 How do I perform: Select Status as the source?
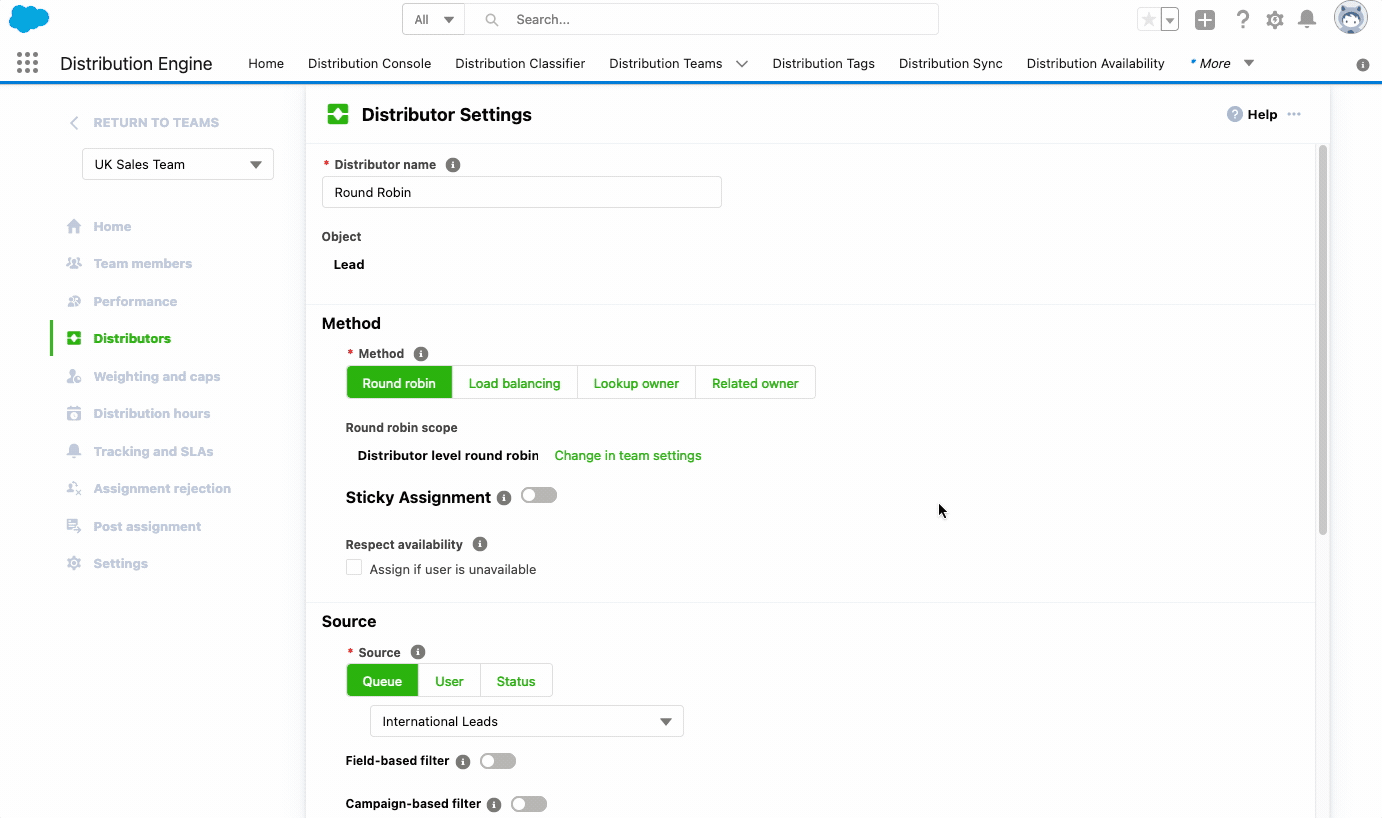pos(516,681)
